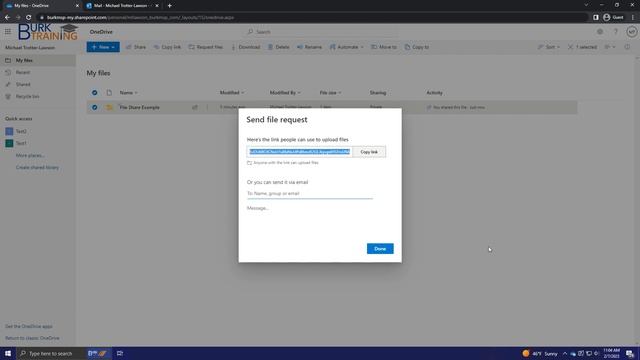This screenshot has width=640, height=360.
Task: Toggle File Share Example row checkbox
Action: coord(94,107)
